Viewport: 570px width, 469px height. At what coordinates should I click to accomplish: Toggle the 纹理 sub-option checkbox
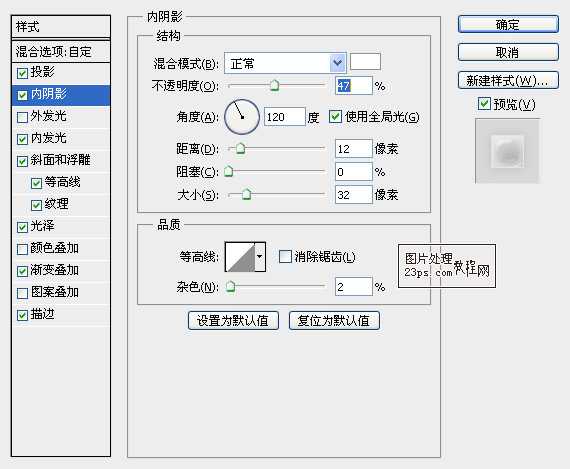click(x=36, y=205)
